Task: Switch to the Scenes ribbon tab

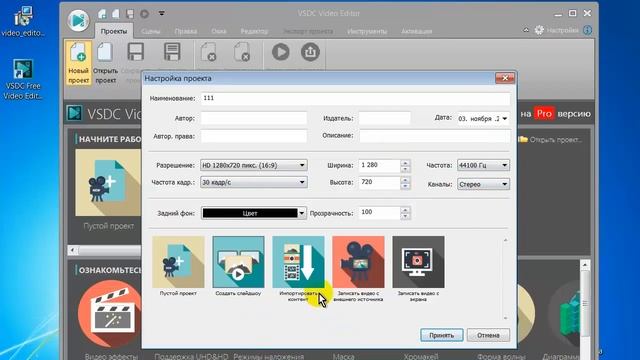Action: (x=151, y=31)
